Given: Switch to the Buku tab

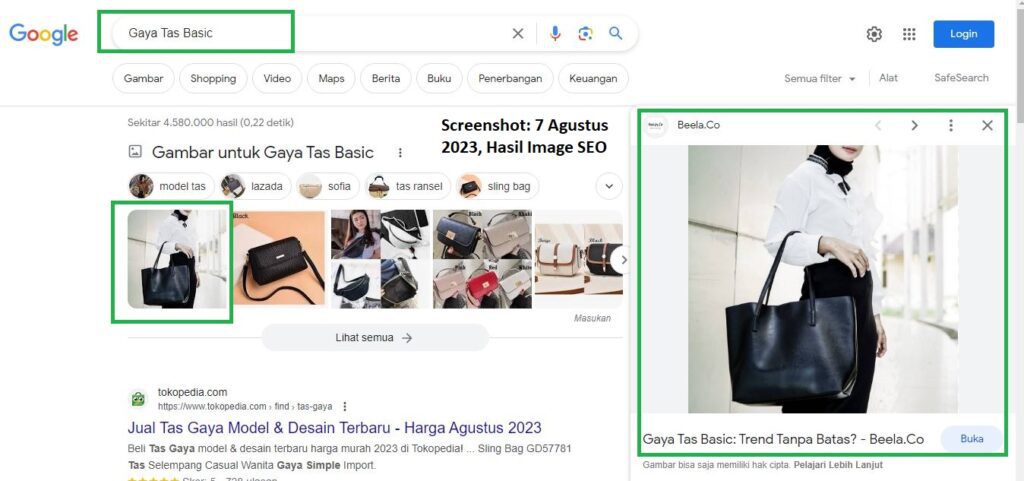Looking at the screenshot, I should pos(440,78).
